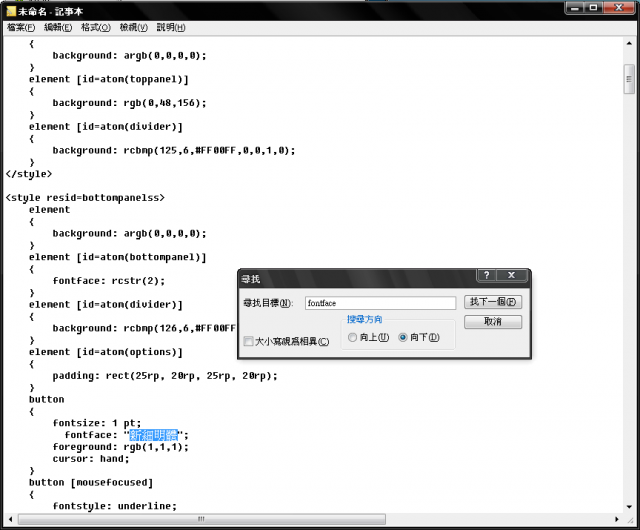The height and width of the screenshot is (530, 640).
Task: Click 找下一個(F) Find Next button
Action: pos(493,302)
